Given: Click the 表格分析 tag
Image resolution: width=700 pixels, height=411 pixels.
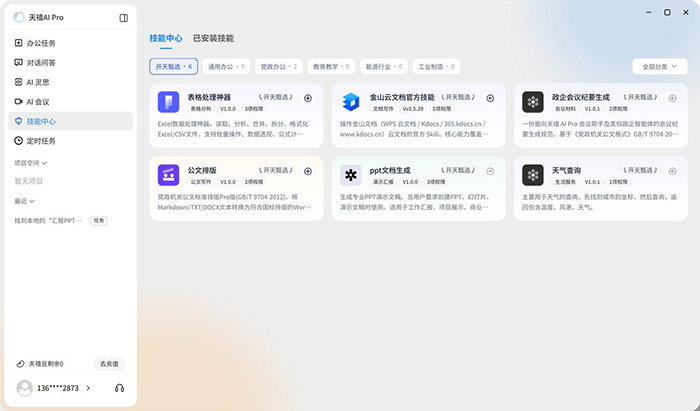Looking at the screenshot, I should click(201, 108).
